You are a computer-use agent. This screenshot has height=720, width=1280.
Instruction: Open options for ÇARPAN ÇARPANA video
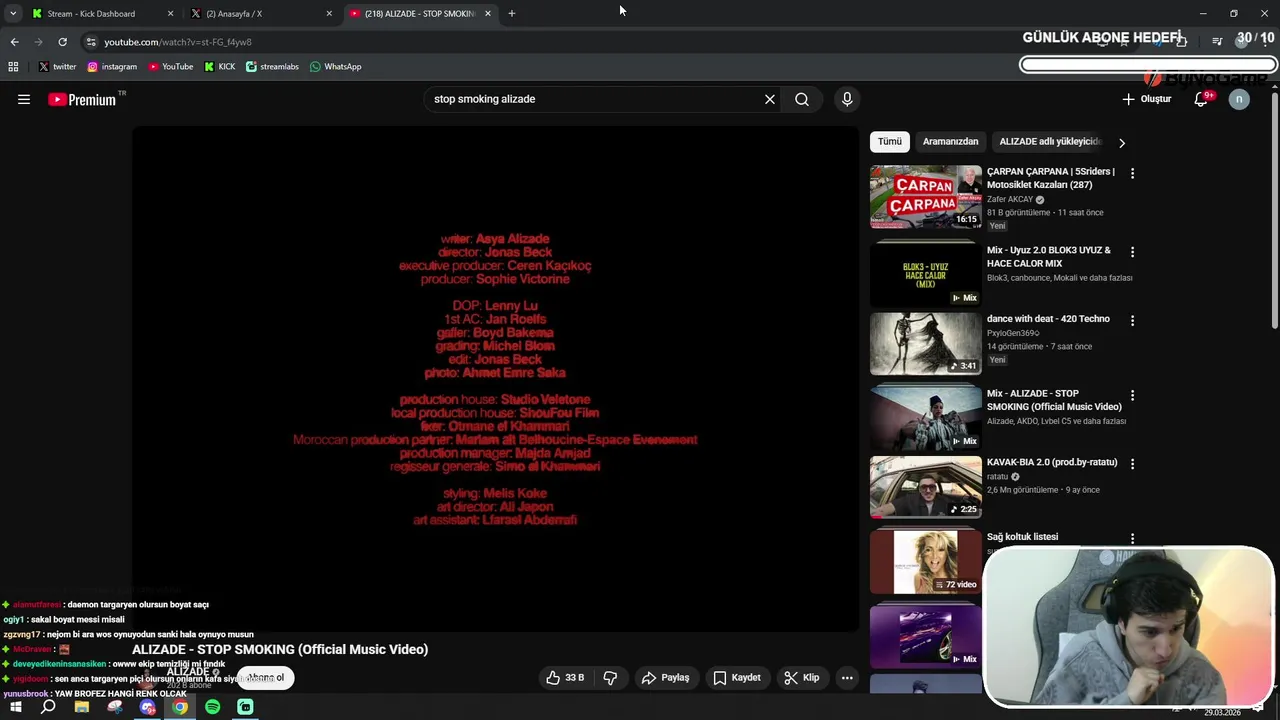pyautogui.click(x=1132, y=173)
